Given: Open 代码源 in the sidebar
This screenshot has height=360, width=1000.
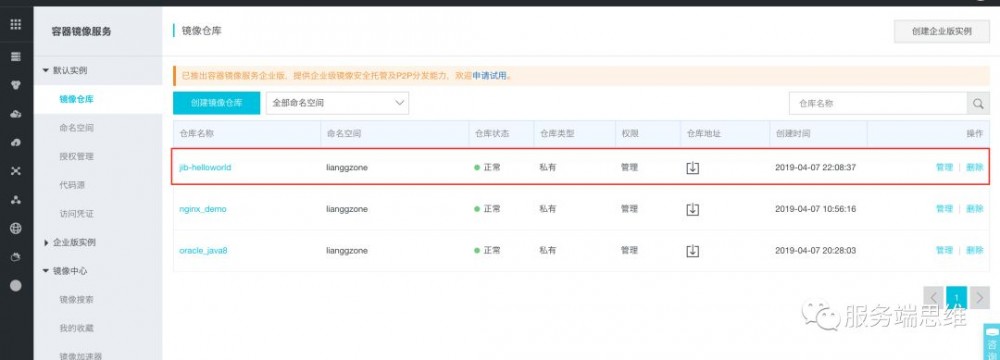Looking at the screenshot, I should click(72, 185).
